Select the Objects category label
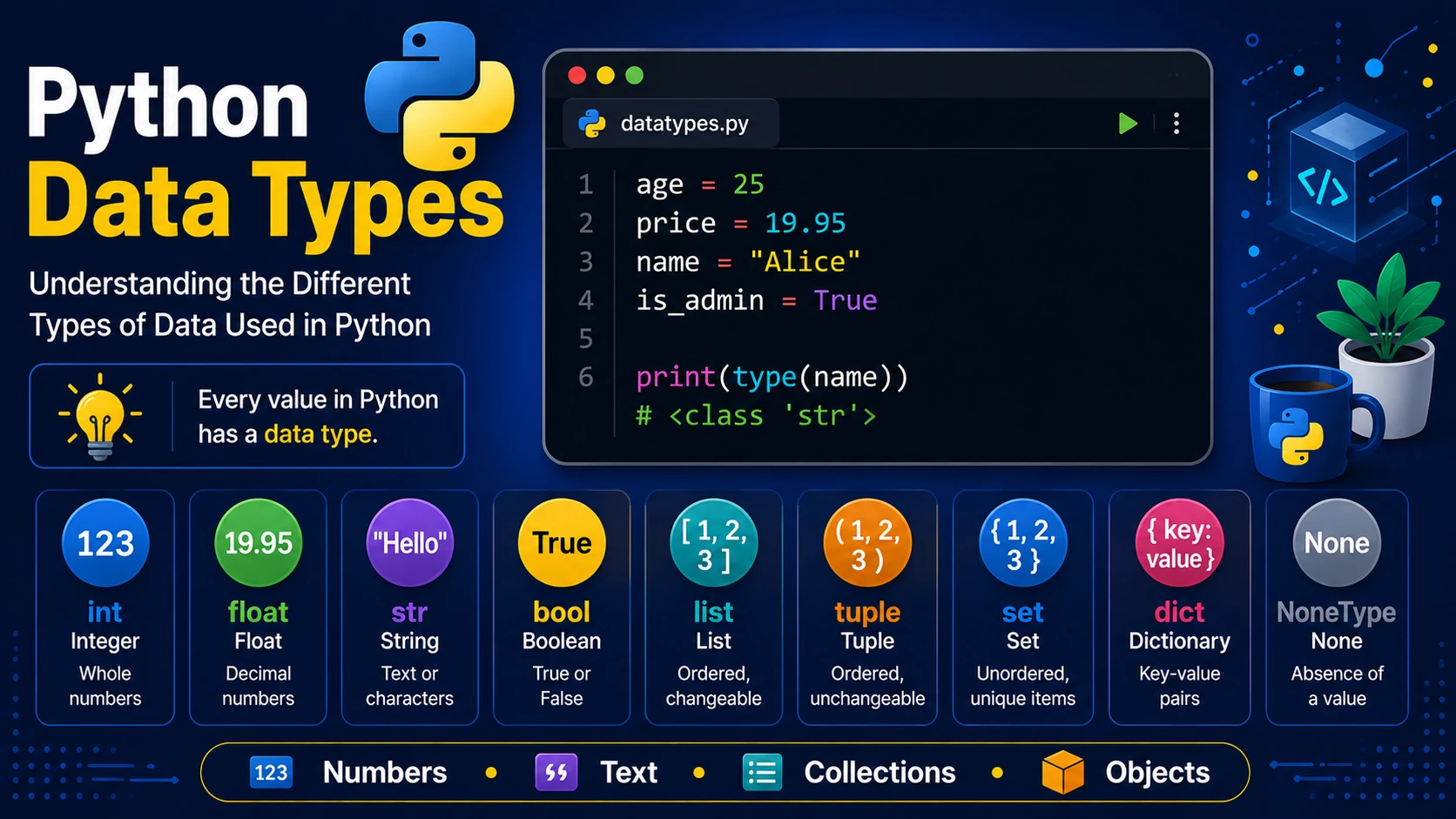 pos(1157,773)
